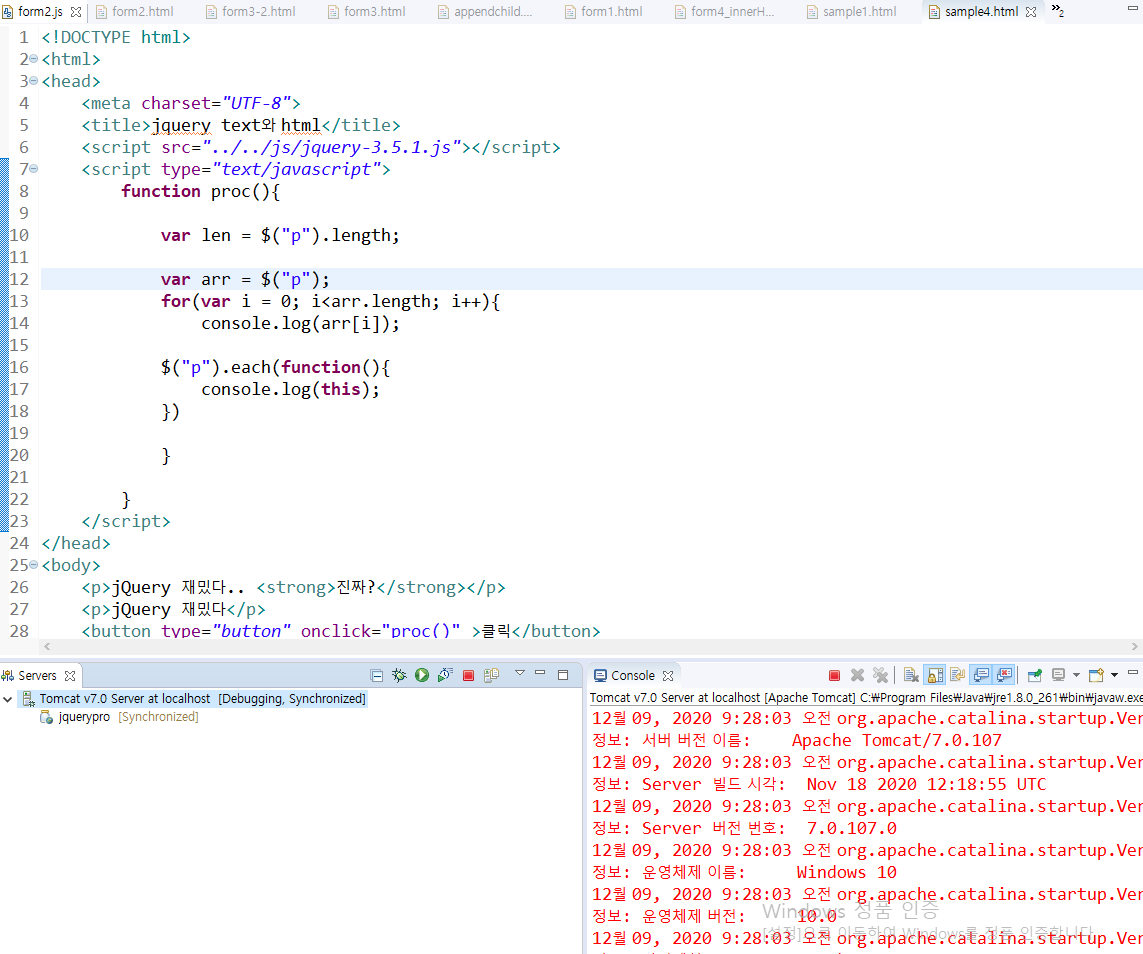Toggle word wrap in Console

(957, 676)
